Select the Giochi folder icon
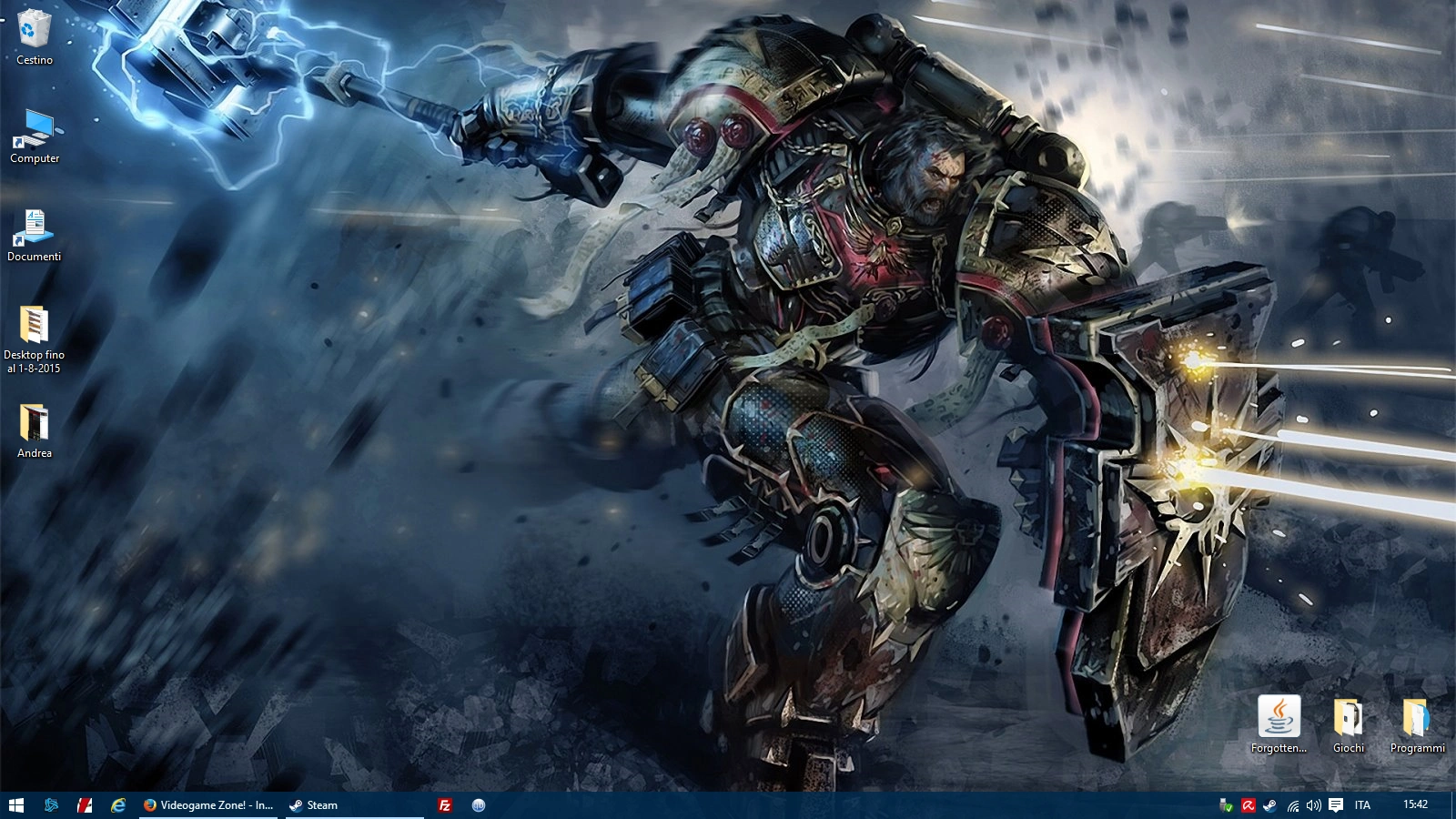The width and height of the screenshot is (1456, 819). pyautogui.click(x=1349, y=724)
